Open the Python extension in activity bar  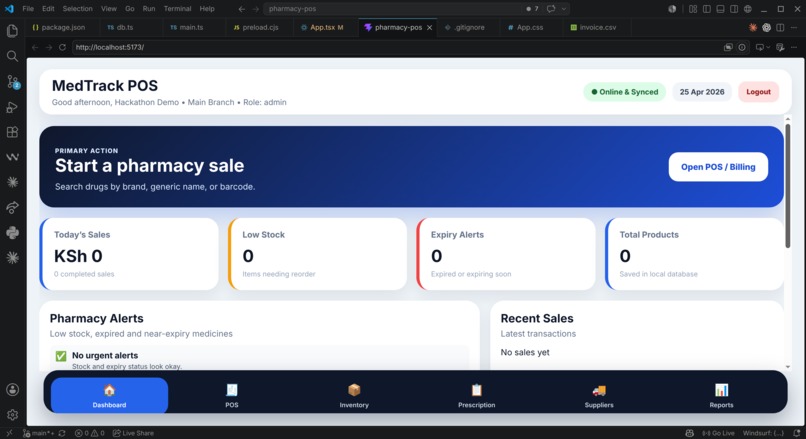(x=12, y=233)
